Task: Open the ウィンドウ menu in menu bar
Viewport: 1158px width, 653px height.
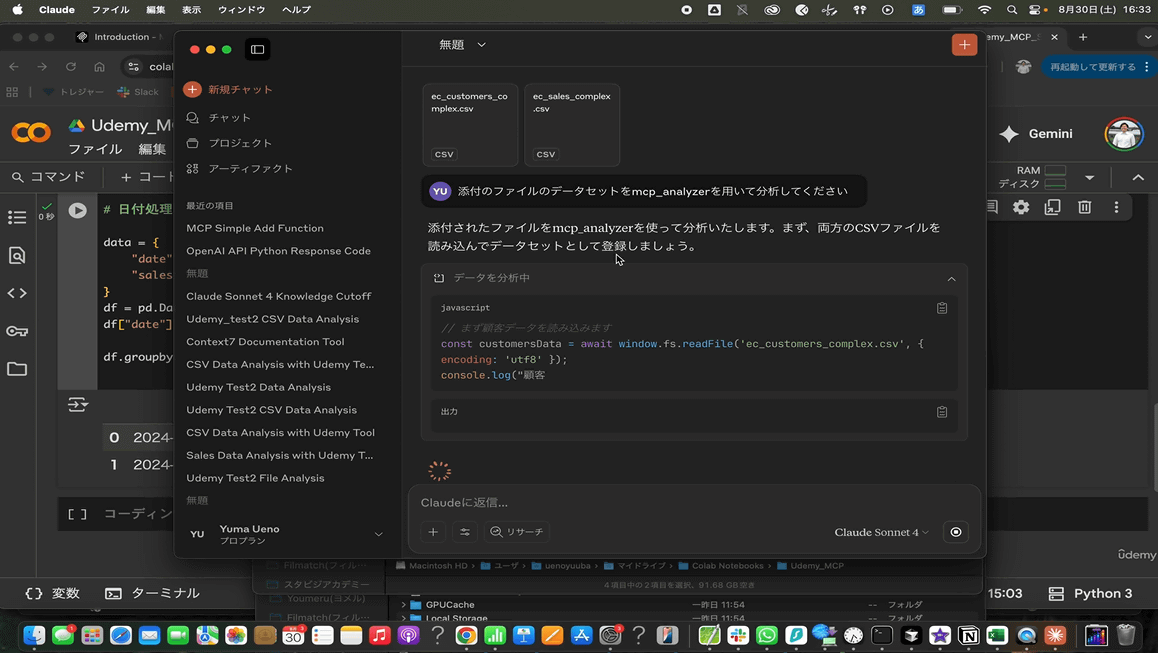Action: coord(241,9)
